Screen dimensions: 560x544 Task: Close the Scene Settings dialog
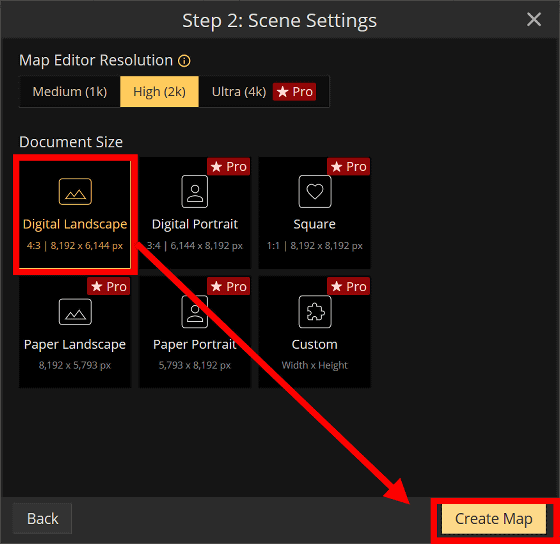click(534, 19)
